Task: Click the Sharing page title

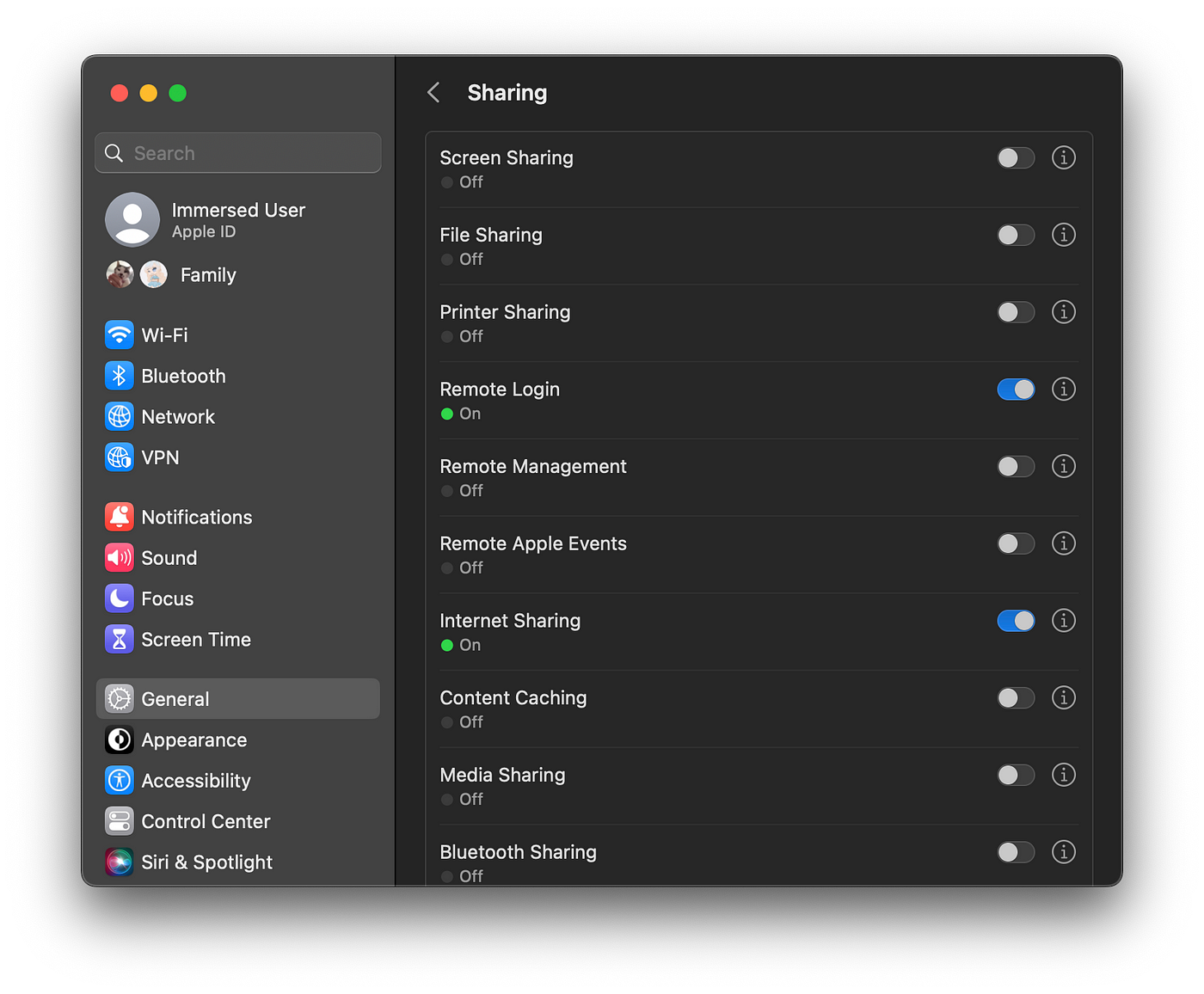Action: point(507,93)
